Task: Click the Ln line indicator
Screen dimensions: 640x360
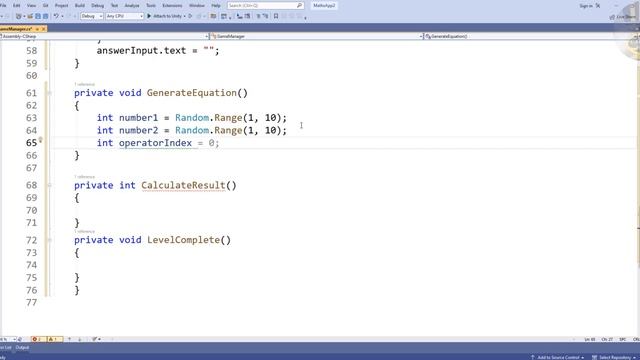Action: 590,339
